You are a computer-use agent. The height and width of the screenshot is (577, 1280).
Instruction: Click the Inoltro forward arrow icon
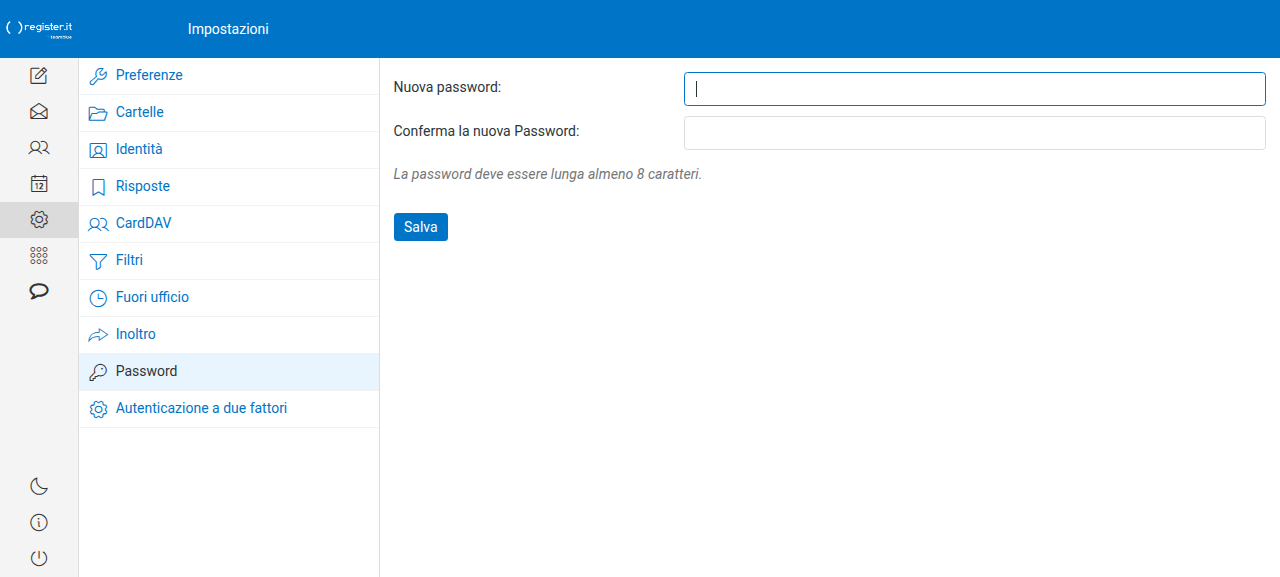(x=98, y=335)
